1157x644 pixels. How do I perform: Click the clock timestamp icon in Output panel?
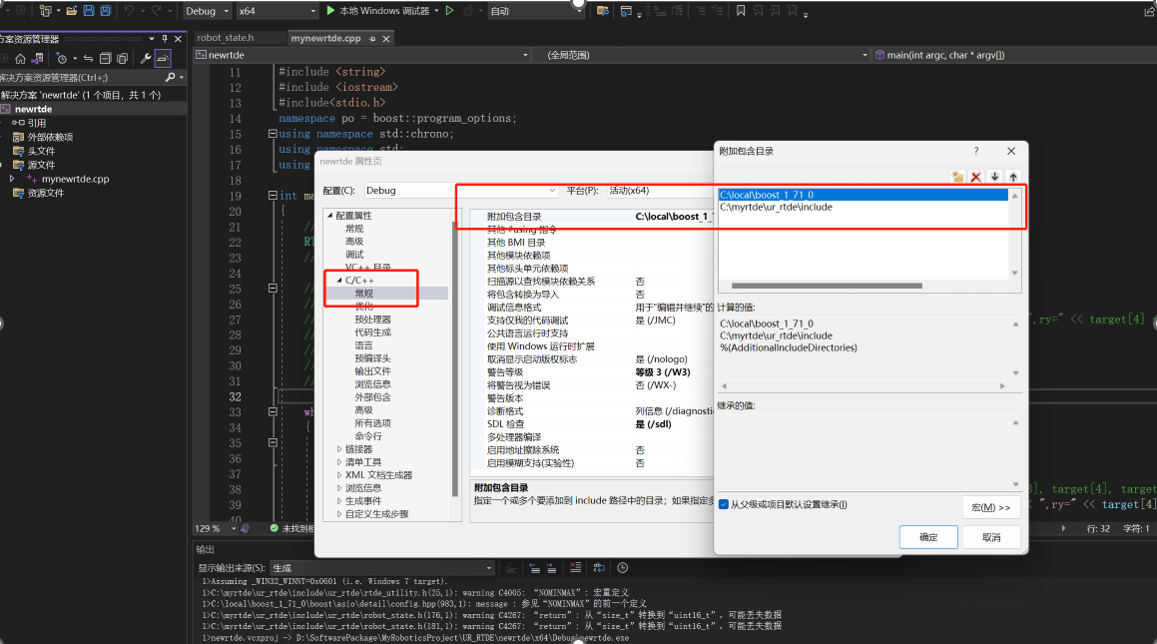pos(623,567)
